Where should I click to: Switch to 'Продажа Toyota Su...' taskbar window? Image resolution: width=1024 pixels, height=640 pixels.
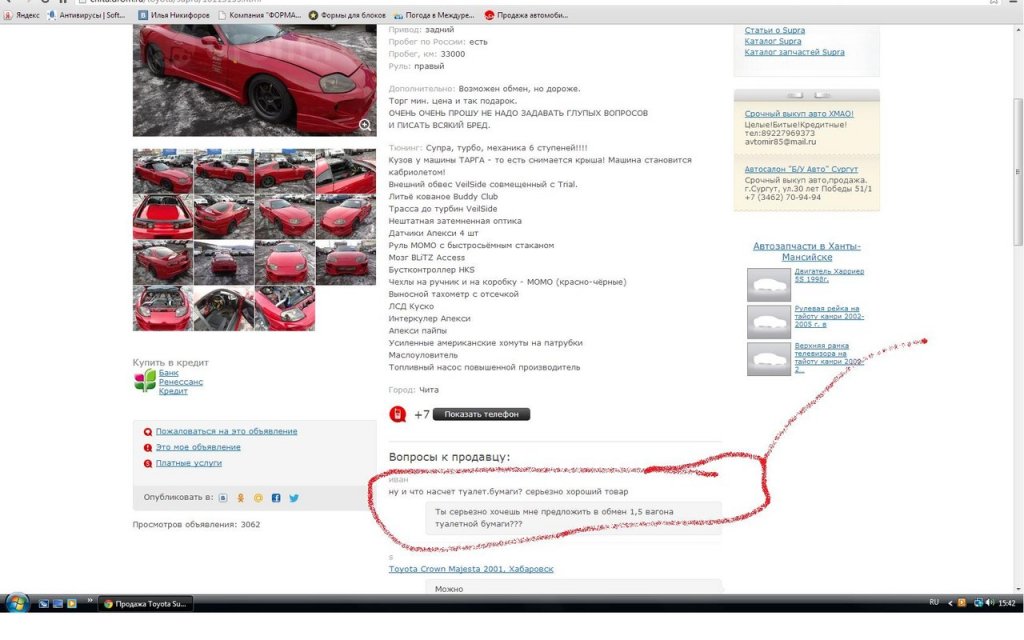coord(146,603)
